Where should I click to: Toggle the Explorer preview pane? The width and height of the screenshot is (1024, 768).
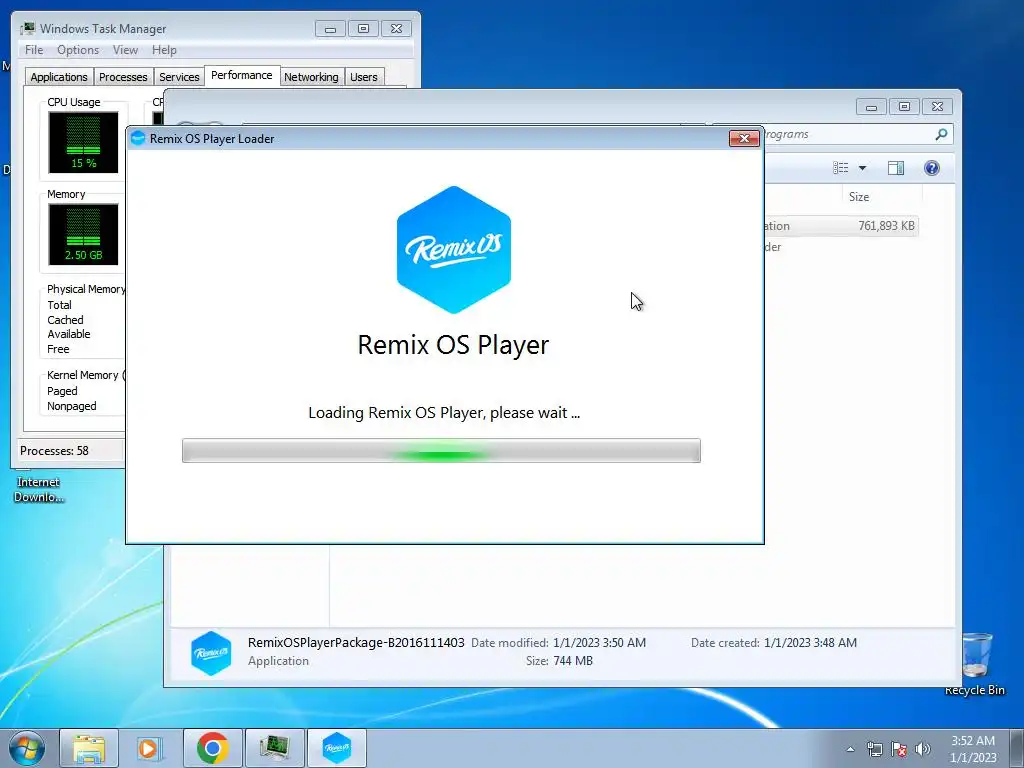(x=896, y=168)
